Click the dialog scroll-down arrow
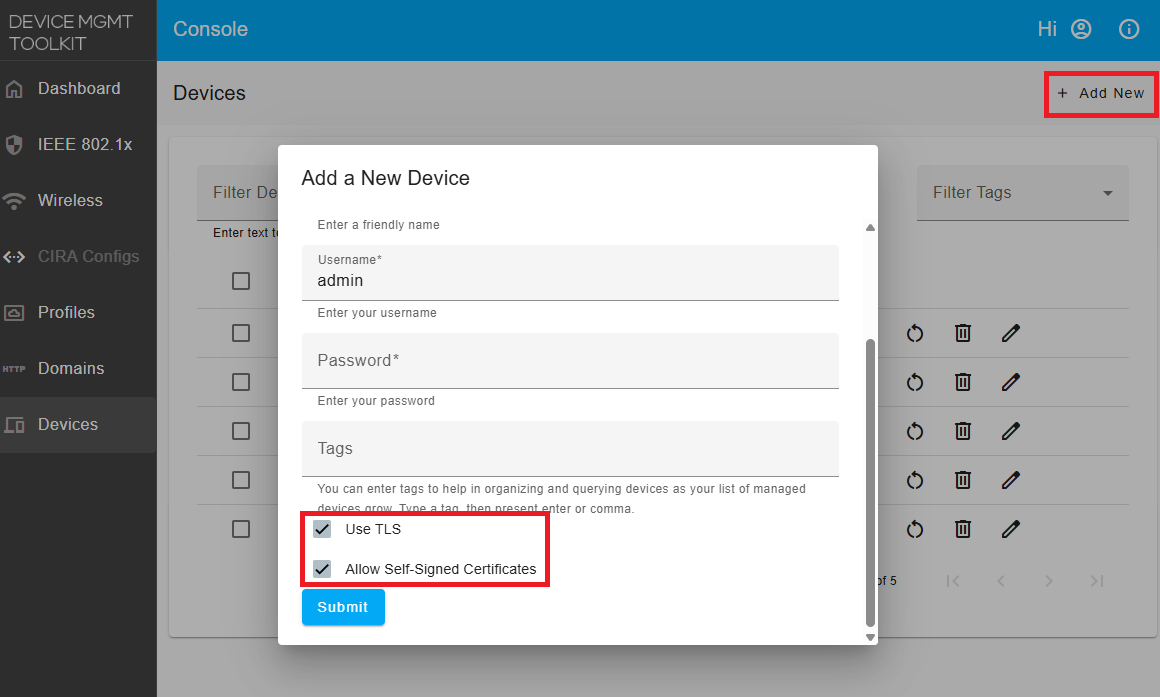 coord(870,636)
